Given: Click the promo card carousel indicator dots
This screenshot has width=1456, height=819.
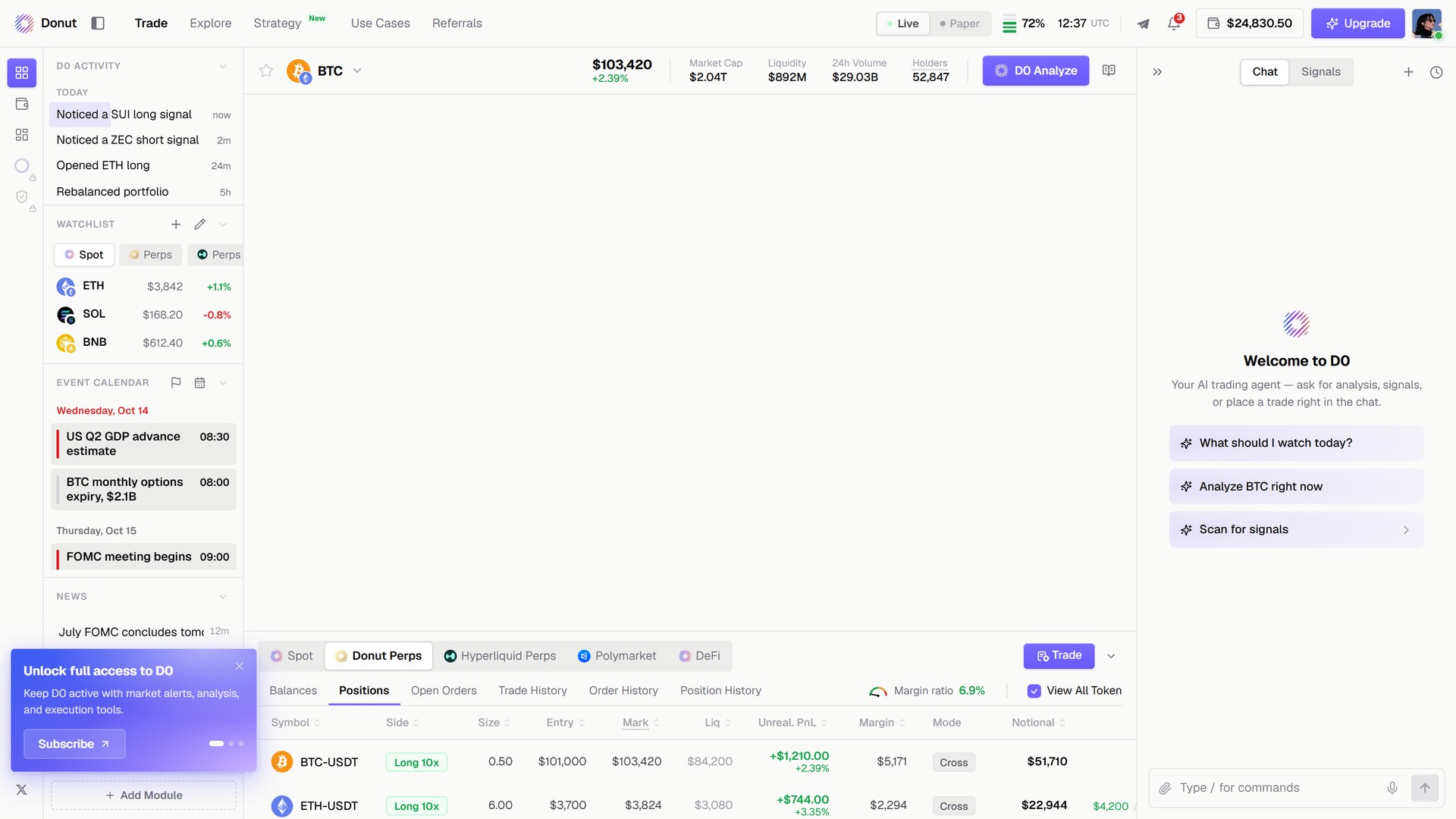Looking at the screenshot, I should [227, 744].
